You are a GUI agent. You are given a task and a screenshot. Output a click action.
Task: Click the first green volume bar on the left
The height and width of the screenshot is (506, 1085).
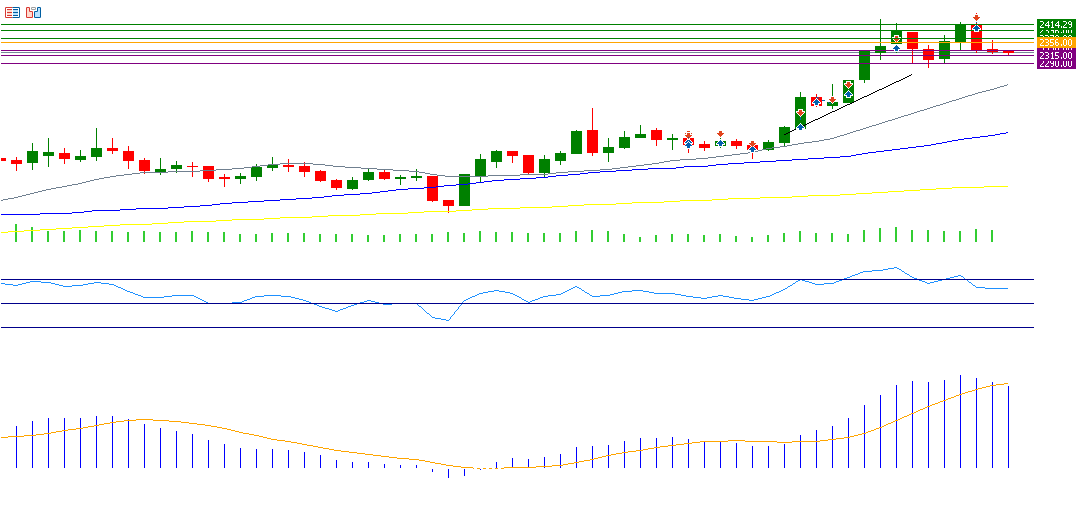pyautogui.click(x=16, y=233)
